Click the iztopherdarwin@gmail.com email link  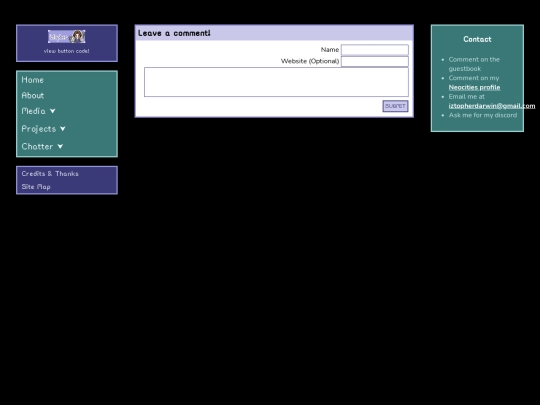[x=492, y=106]
